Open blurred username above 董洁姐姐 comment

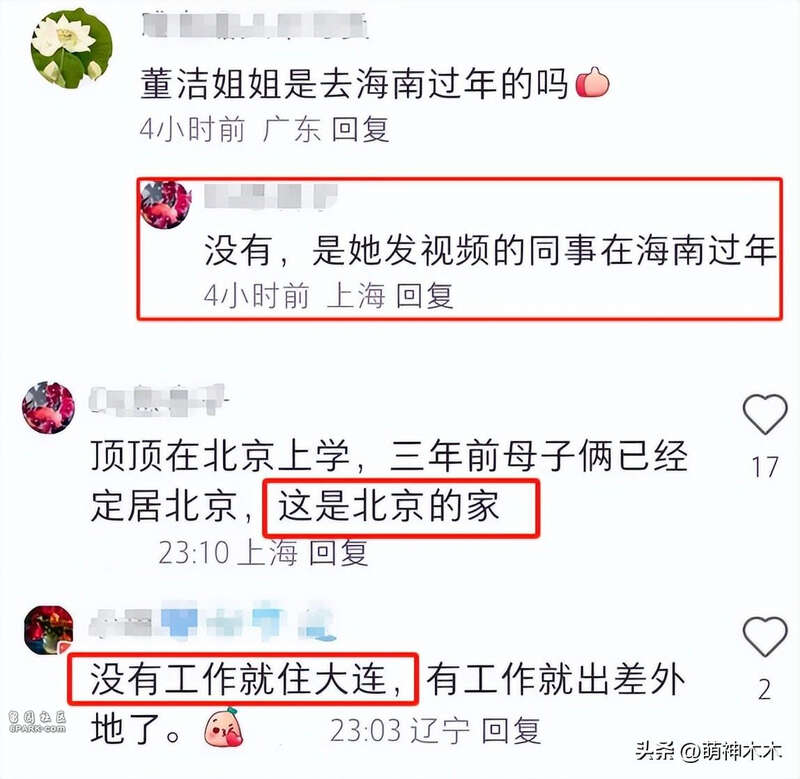255,26
